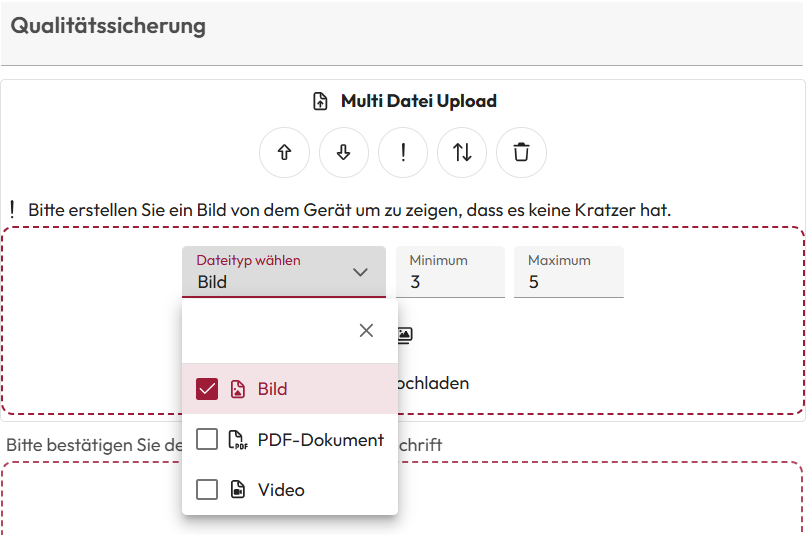Select the Bild option label
This screenshot has width=807, height=535.
point(272,389)
